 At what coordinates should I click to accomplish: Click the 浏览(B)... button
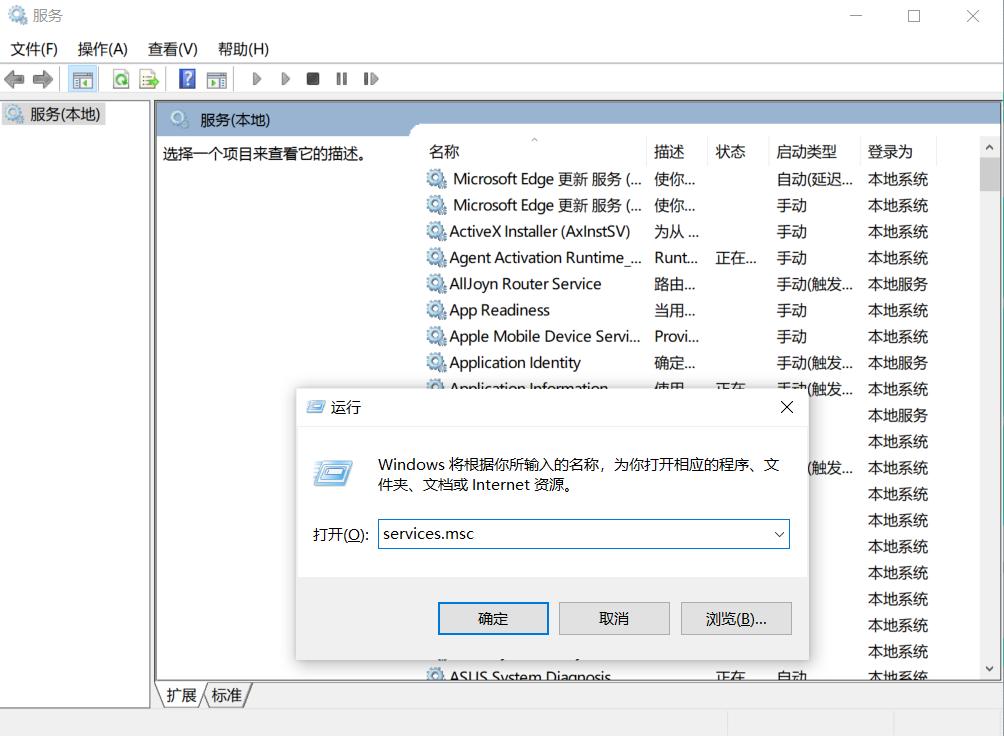[x=736, y=619]
